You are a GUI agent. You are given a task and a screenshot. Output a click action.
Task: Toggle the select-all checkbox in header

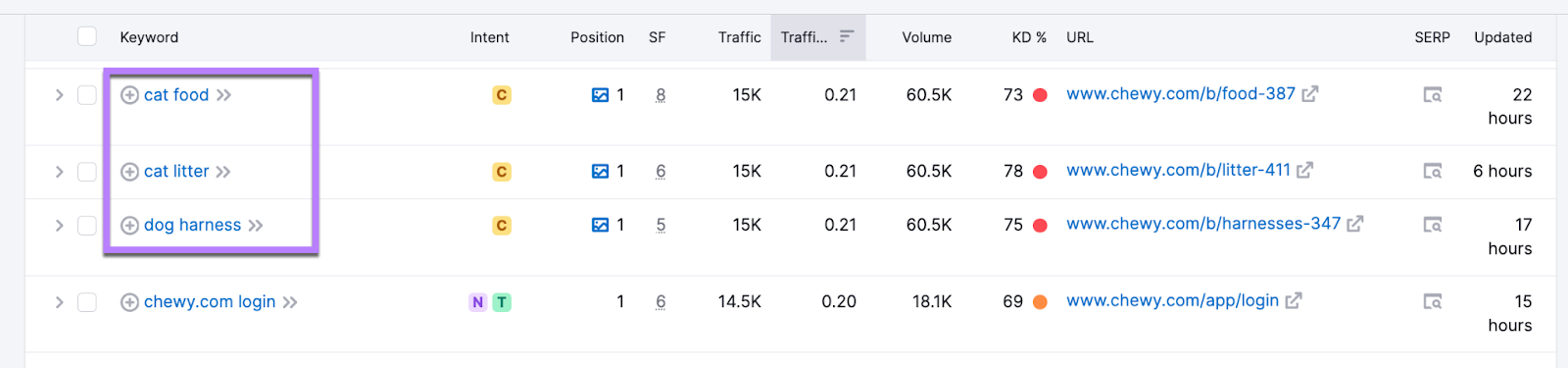[87, 36]
